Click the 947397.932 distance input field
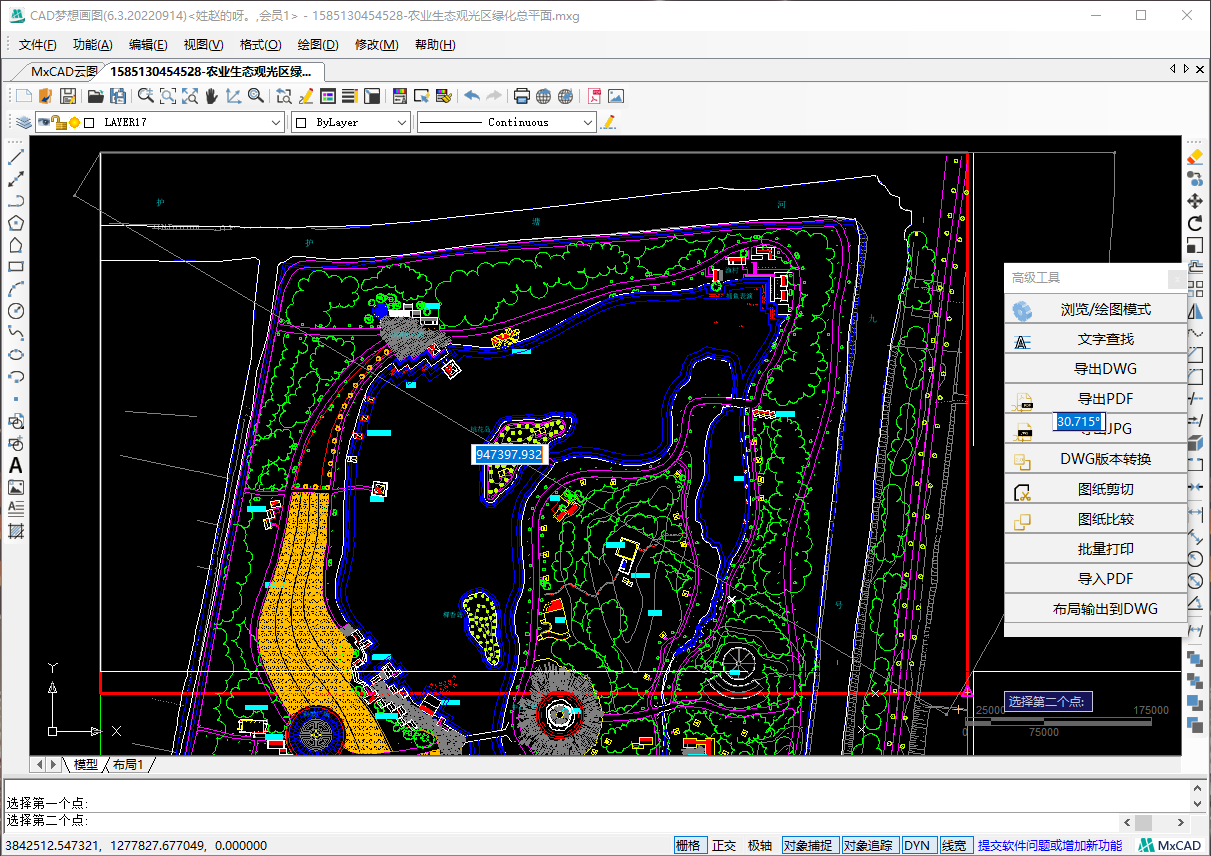1211x856 pixels. pos(509,454)
